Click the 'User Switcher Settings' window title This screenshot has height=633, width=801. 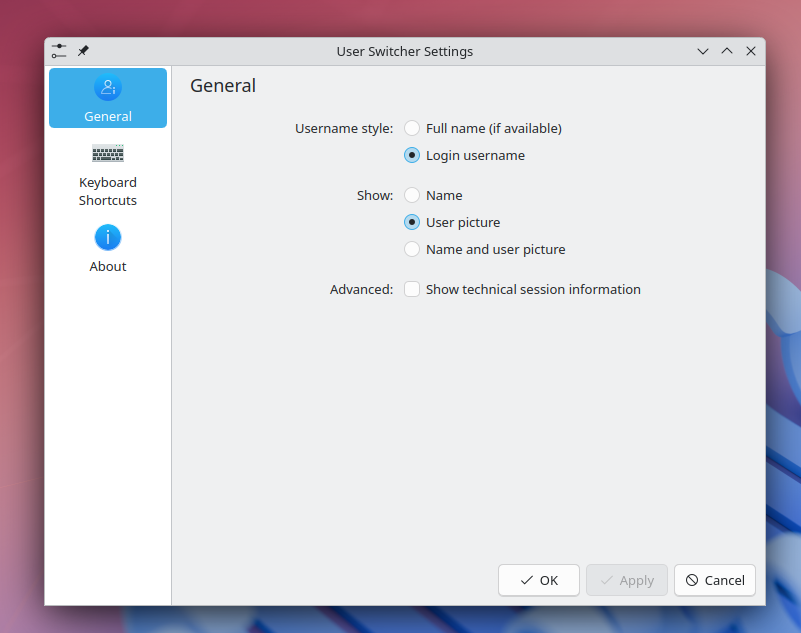tap(405, 52)
